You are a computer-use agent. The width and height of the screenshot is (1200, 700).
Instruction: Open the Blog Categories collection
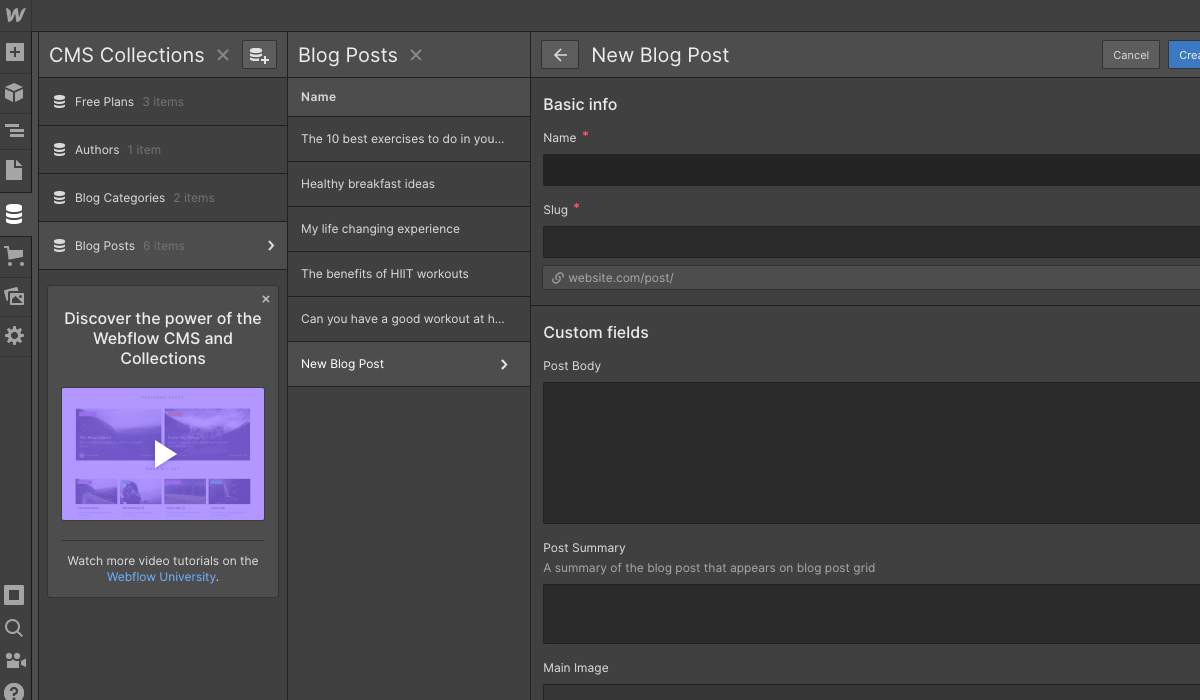[163, 198]
